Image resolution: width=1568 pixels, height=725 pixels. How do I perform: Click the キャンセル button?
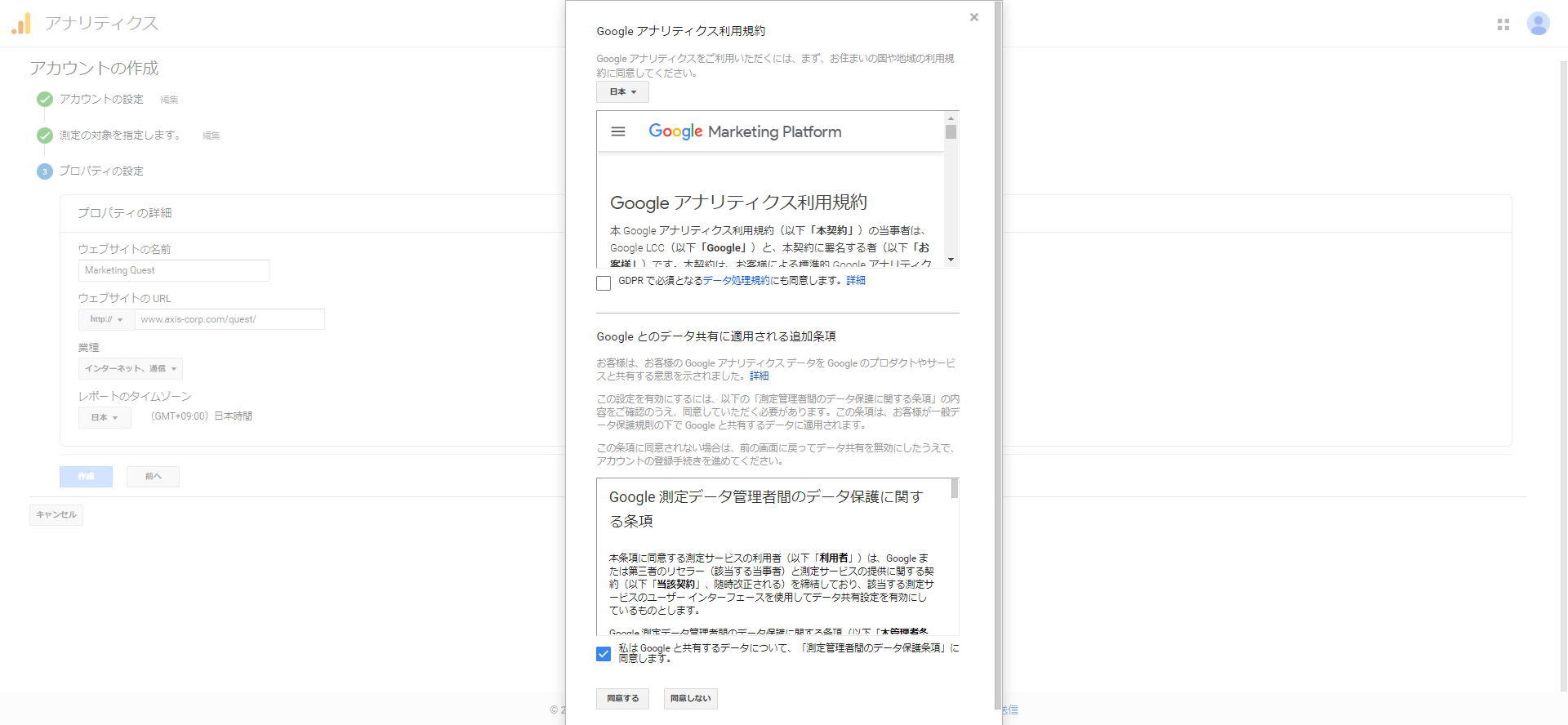point(56,515)
